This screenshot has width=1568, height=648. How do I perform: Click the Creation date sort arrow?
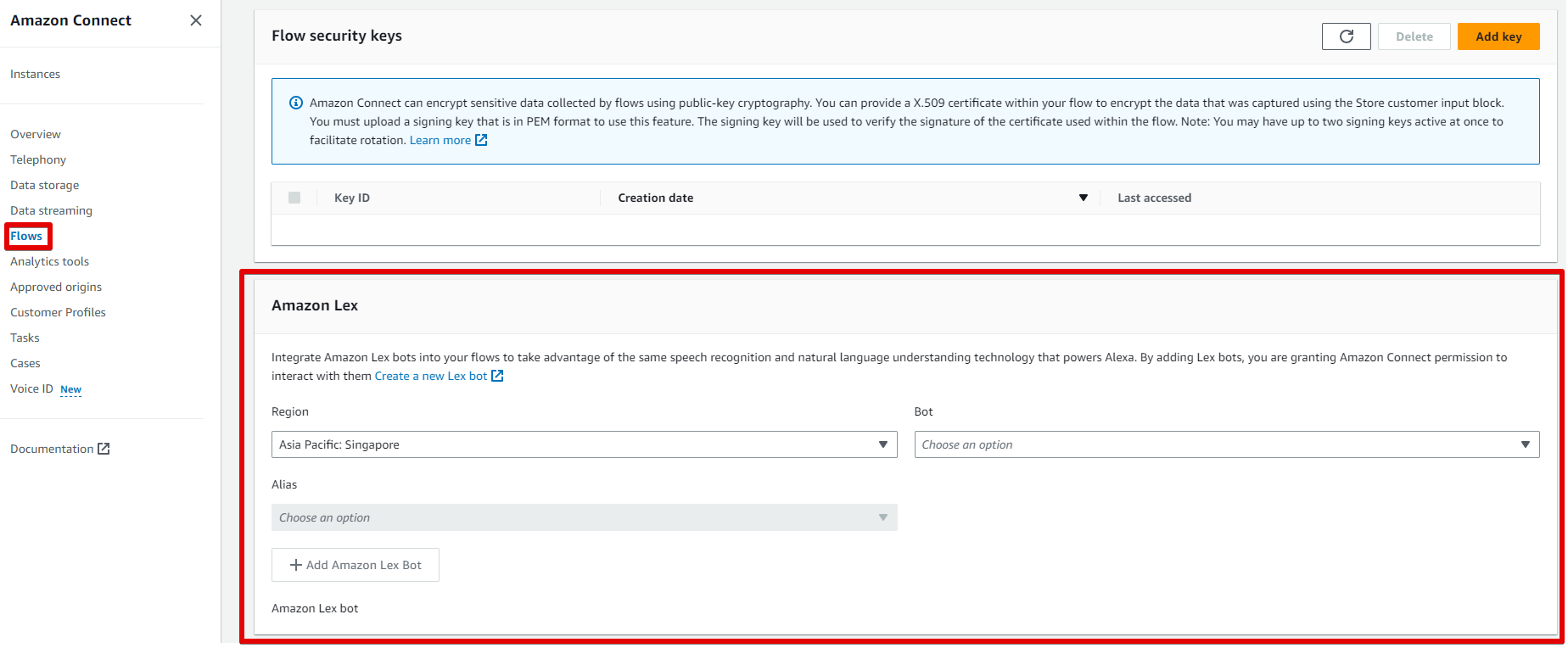point(1083,198)
